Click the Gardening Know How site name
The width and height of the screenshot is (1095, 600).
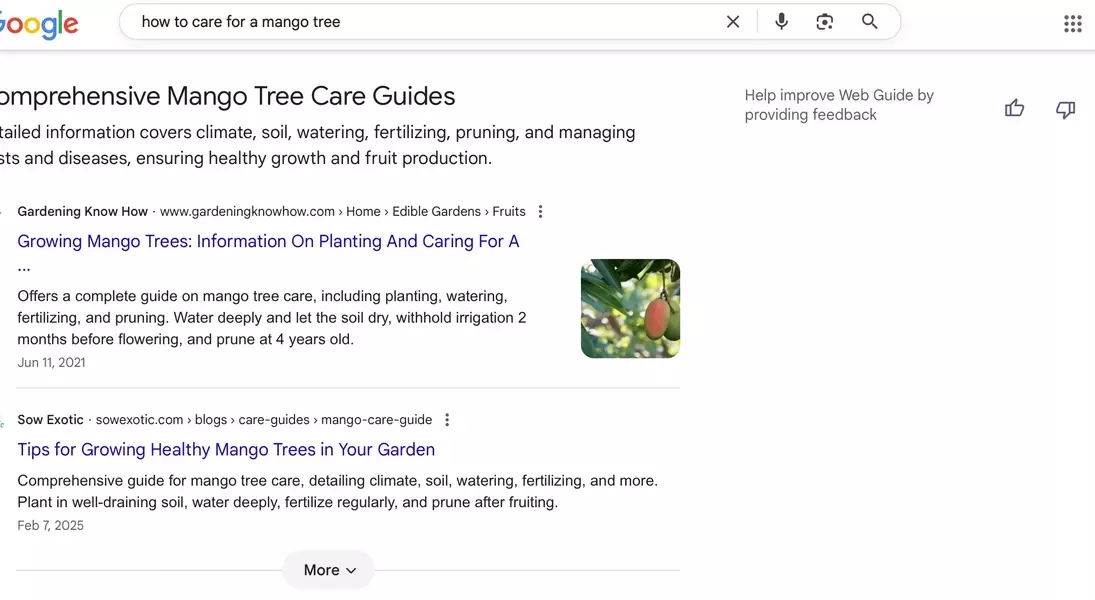point(82,212)
